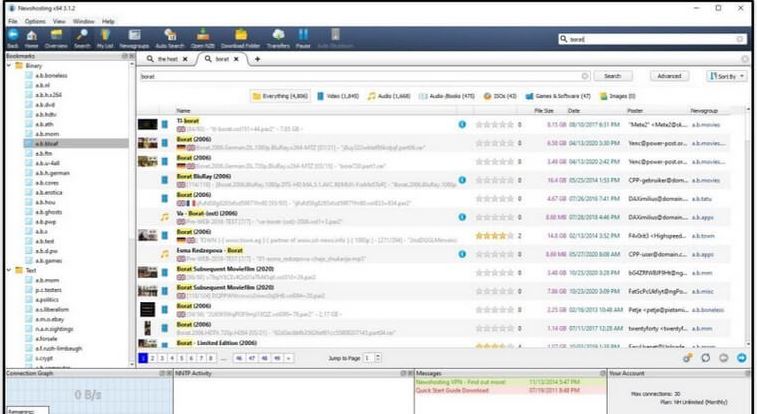Rate Borat BluRay (2006) with stars
Image resolution: width=757 pixels, height=414 pixels.
click(x=494, y=180)
